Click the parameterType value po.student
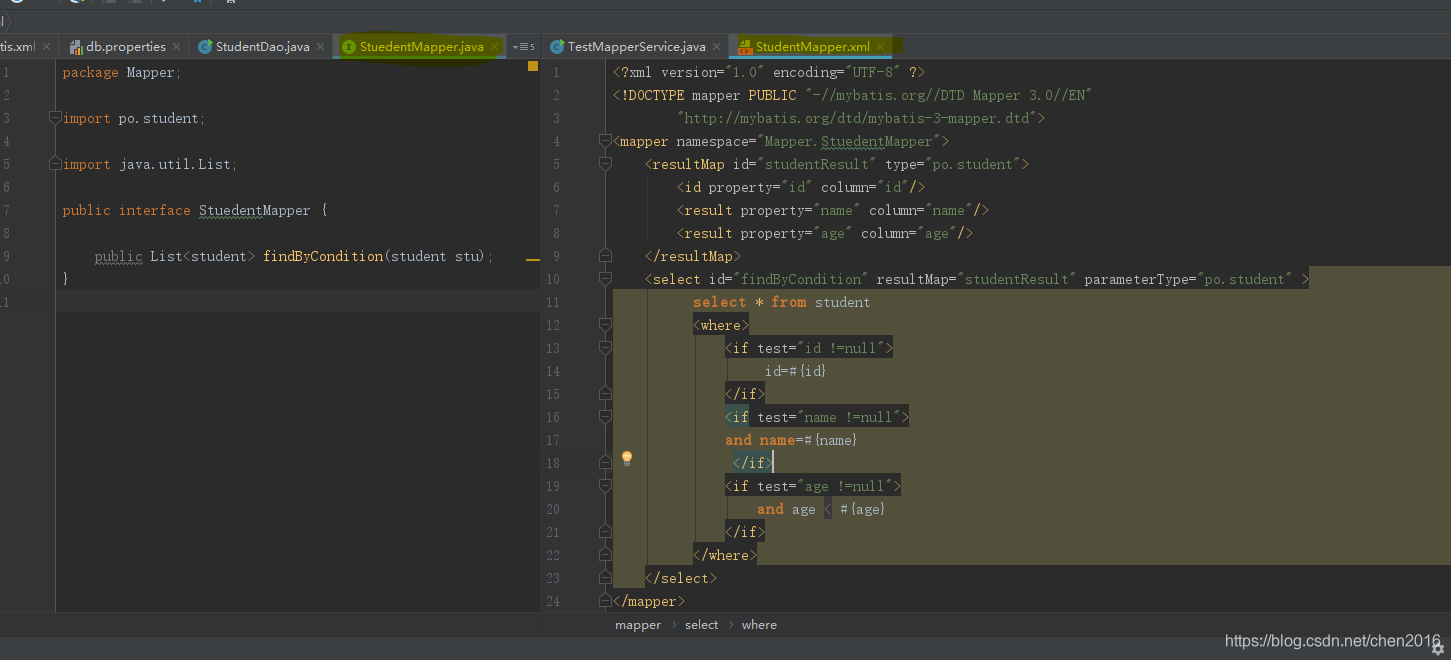The height and width of the screenshot is (660, 1451). [x=1245, y=279]
